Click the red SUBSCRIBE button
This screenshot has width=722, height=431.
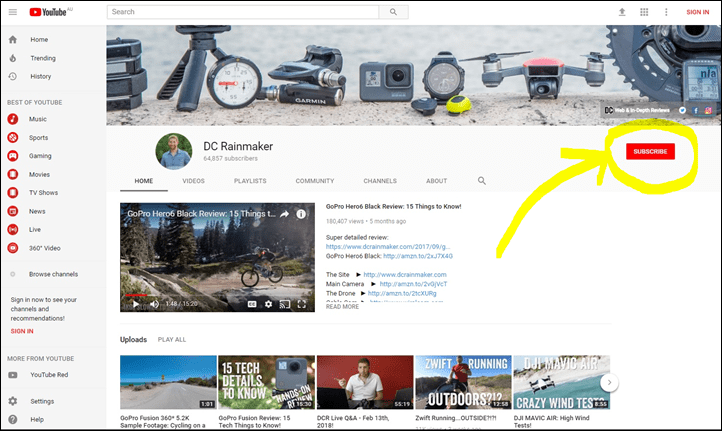click(x=650, y=151)
